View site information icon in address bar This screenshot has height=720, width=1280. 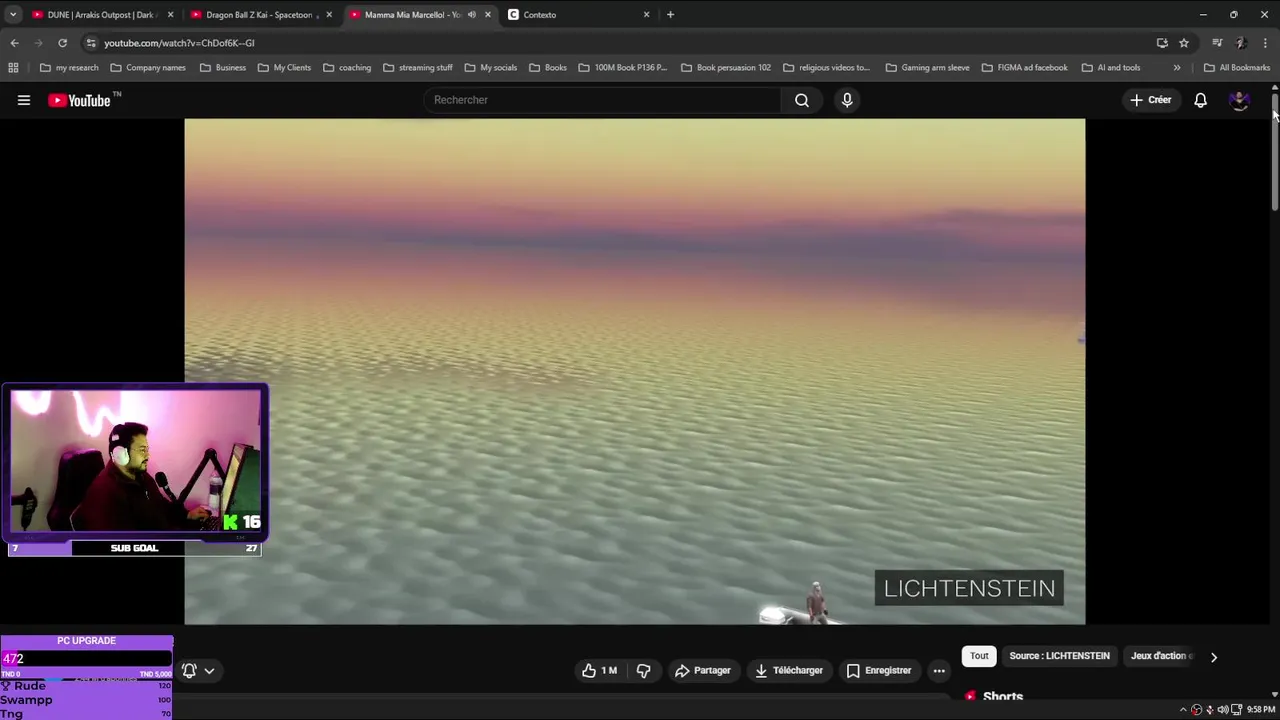click(91, 43)
